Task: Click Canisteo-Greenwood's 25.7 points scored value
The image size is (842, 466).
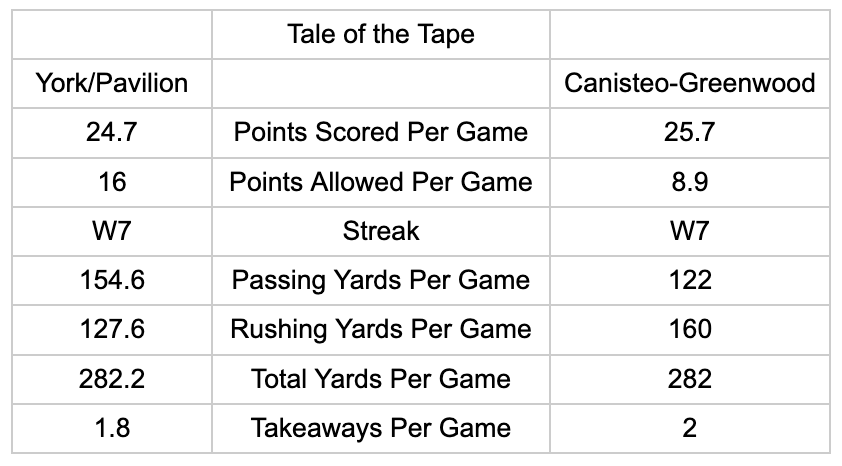Action: [689, 133]
